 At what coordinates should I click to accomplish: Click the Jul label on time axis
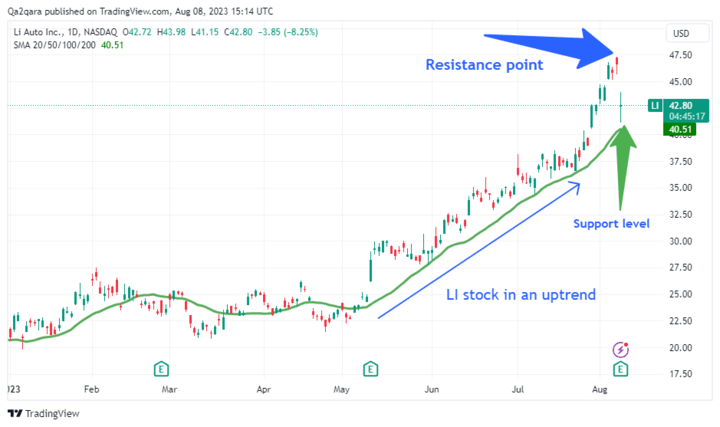518,389
